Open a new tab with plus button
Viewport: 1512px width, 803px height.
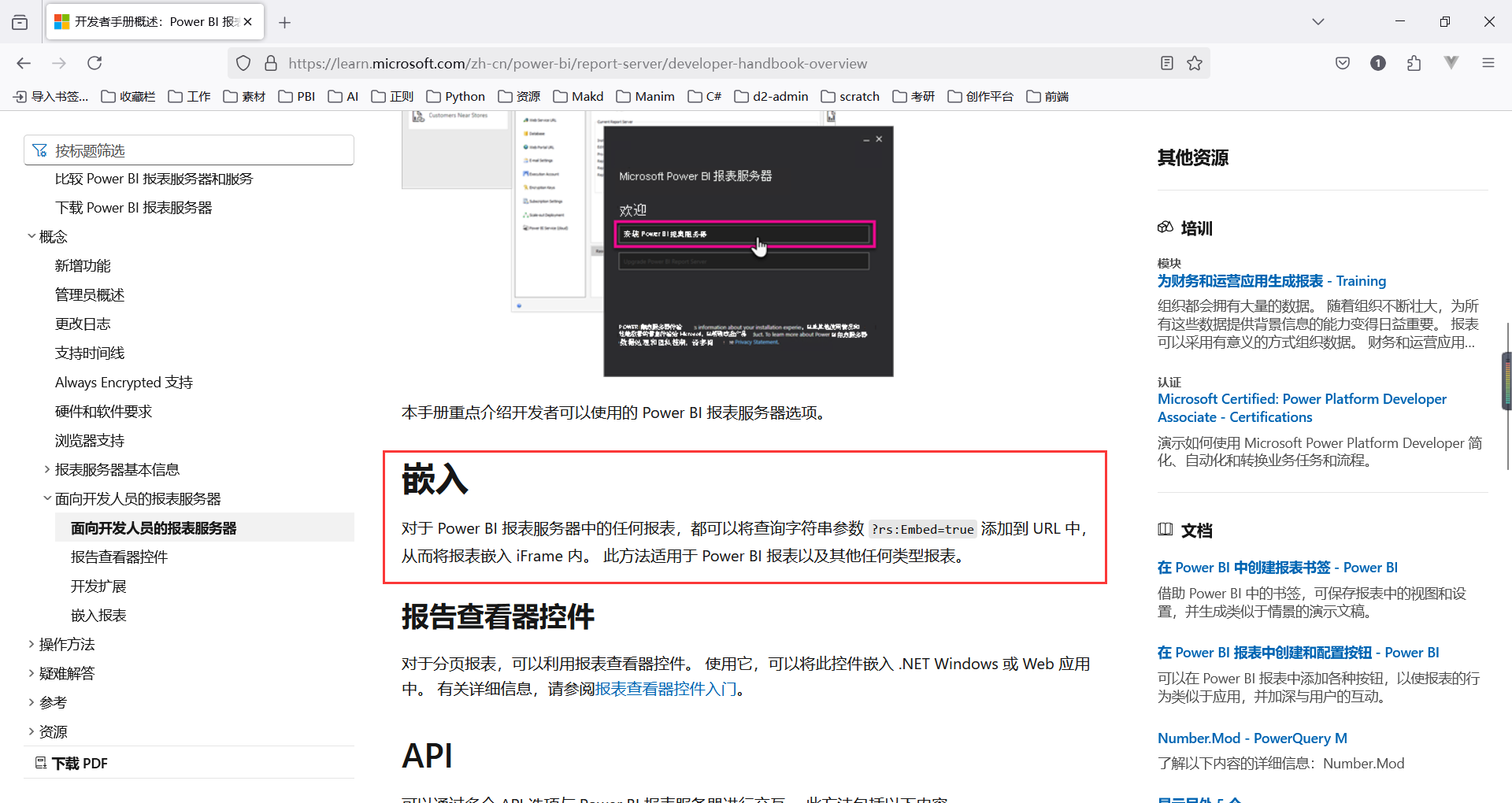285,22
